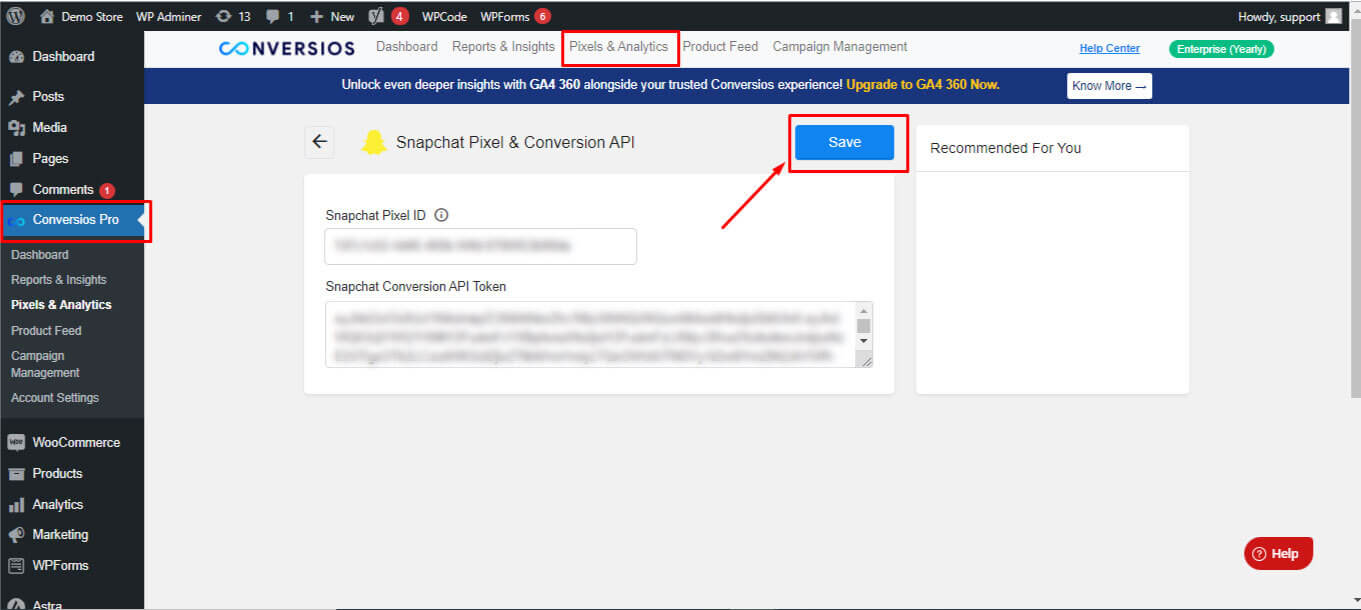Click the Analytics bar chart icon

16,505
